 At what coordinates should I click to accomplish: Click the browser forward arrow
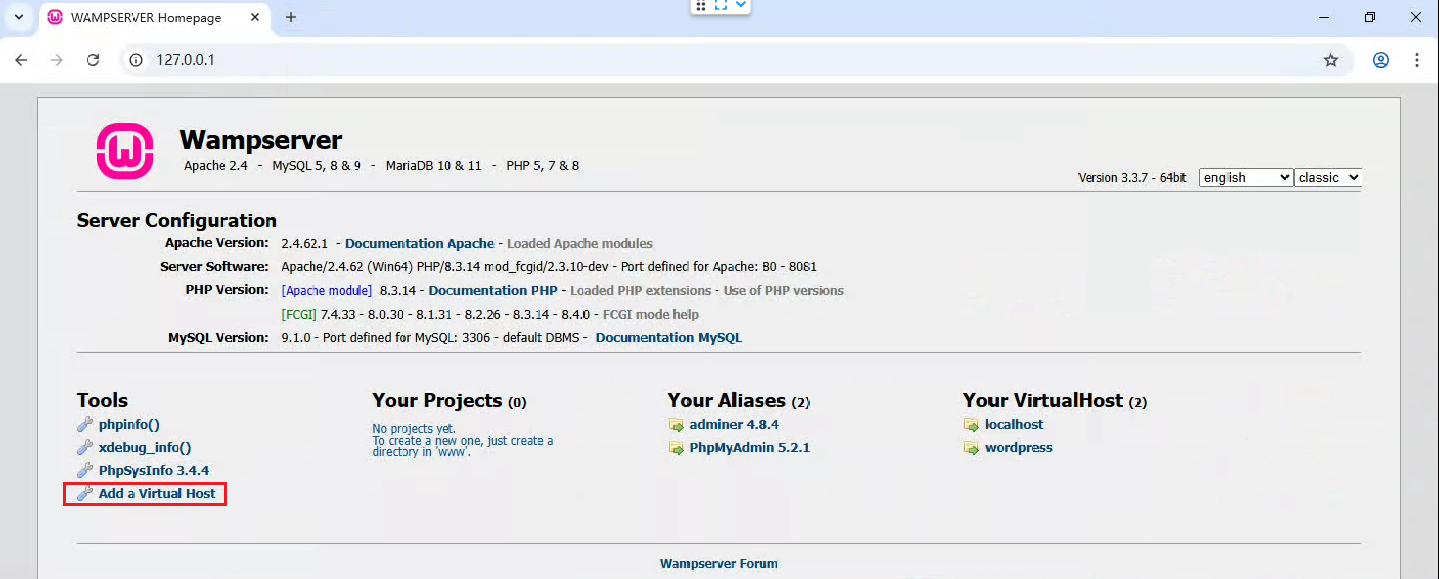(57, 60)
